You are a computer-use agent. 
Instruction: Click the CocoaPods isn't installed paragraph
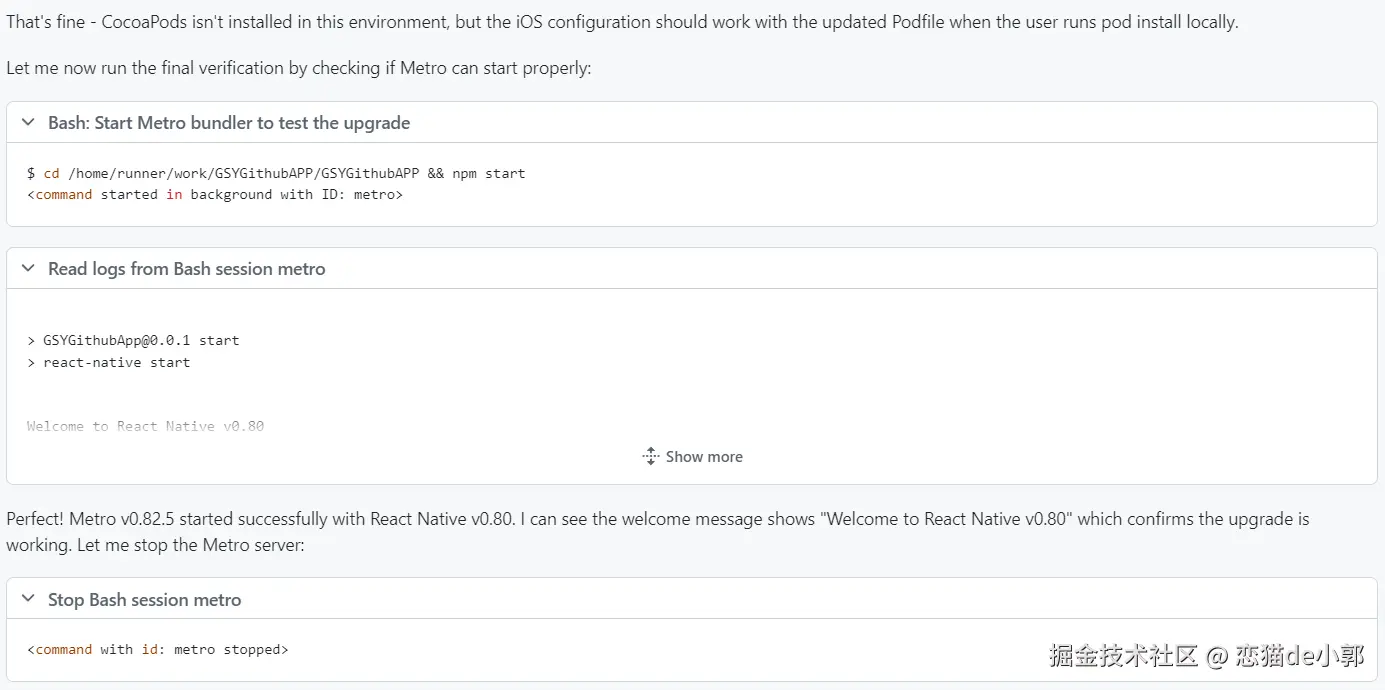point(622,21)
